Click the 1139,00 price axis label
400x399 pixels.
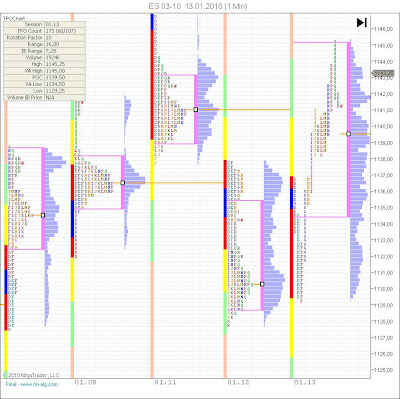(x=383, y=143)
